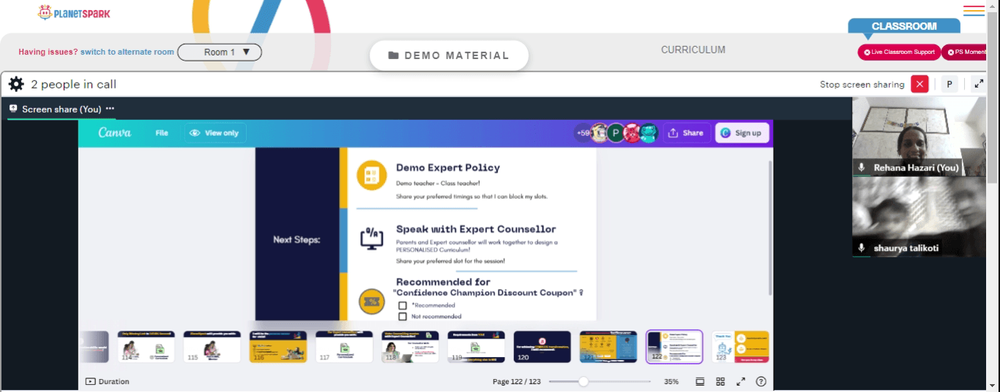Click the PlanetSpark logo

coord(74,13)
